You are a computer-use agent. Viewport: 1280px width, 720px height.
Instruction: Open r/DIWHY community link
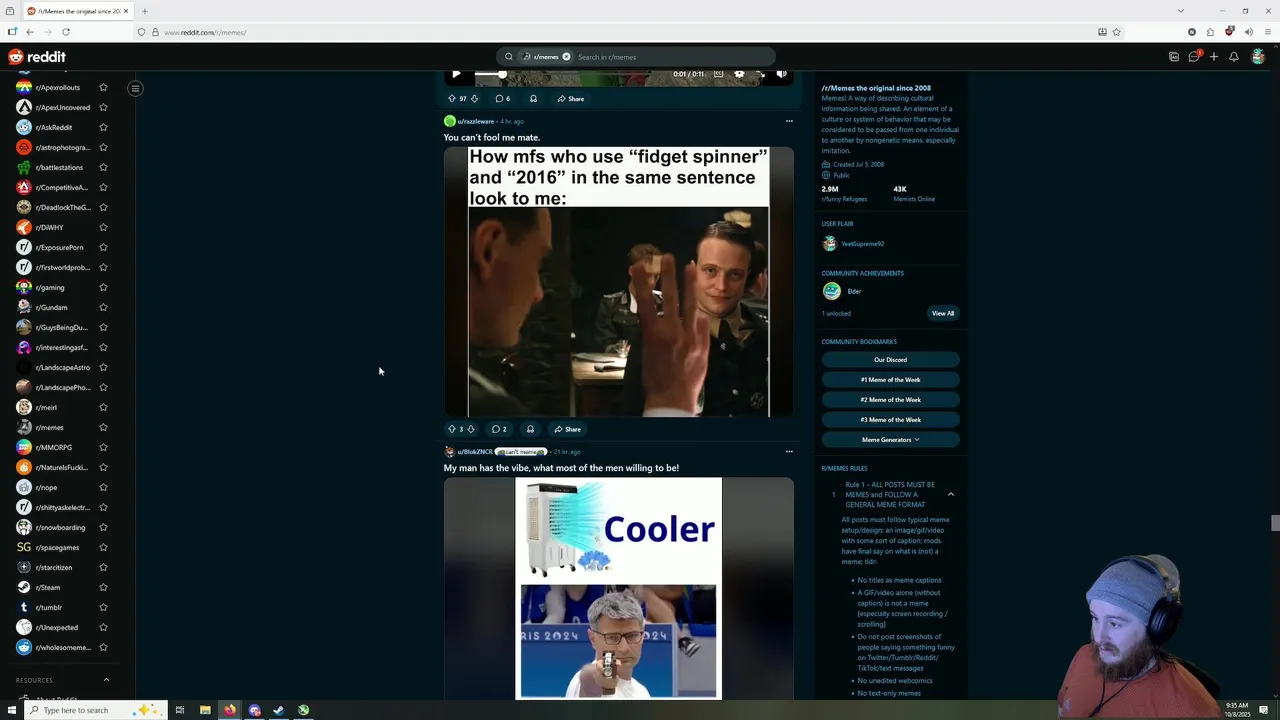point(49,228)
